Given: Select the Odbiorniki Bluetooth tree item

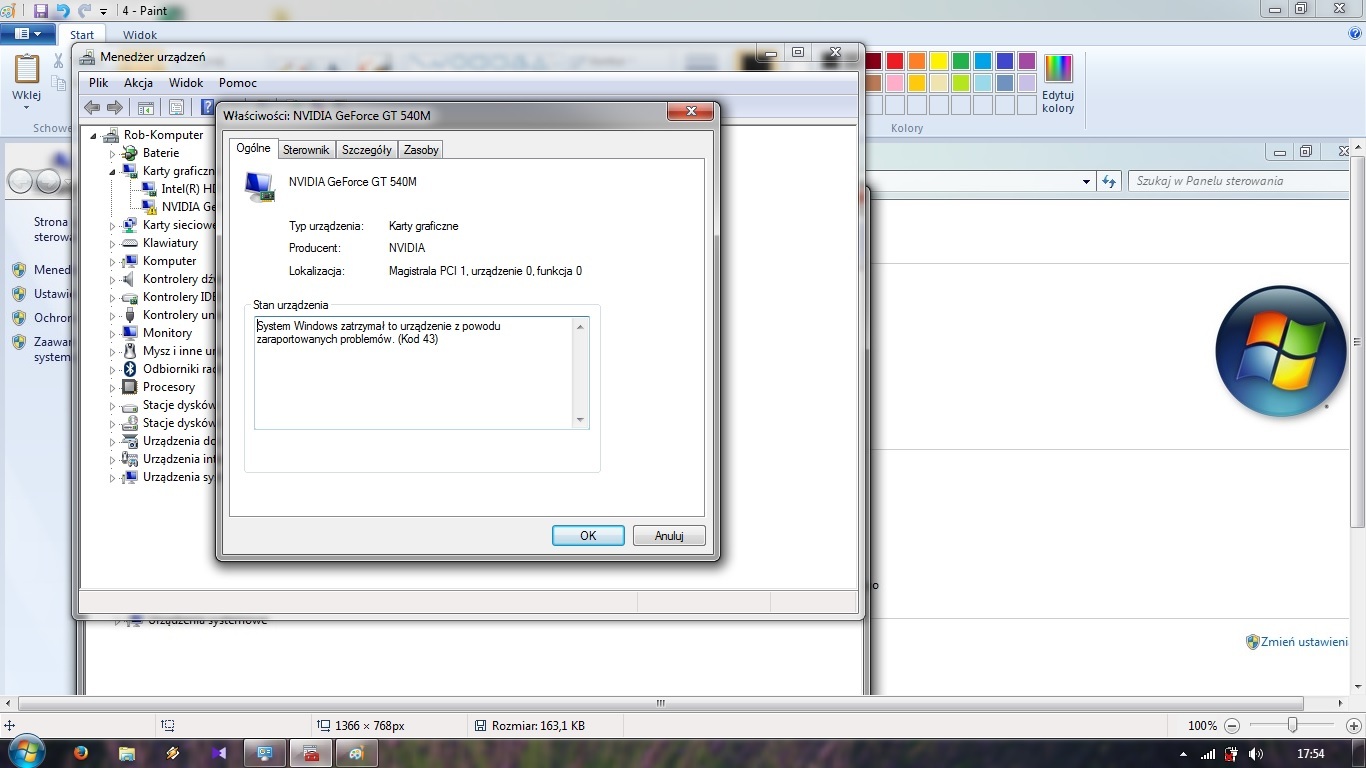Looking at the screenshot, I should (x=170, y=369).
